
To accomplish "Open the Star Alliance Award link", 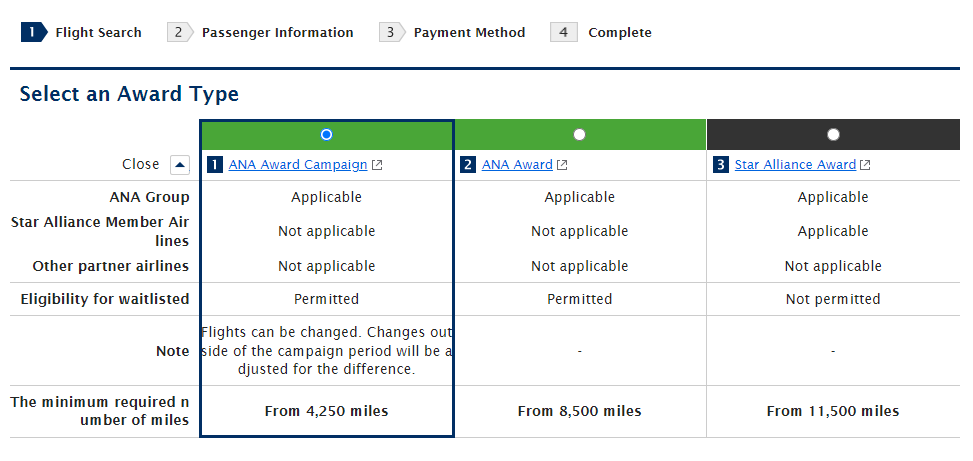I will (795, 165).
